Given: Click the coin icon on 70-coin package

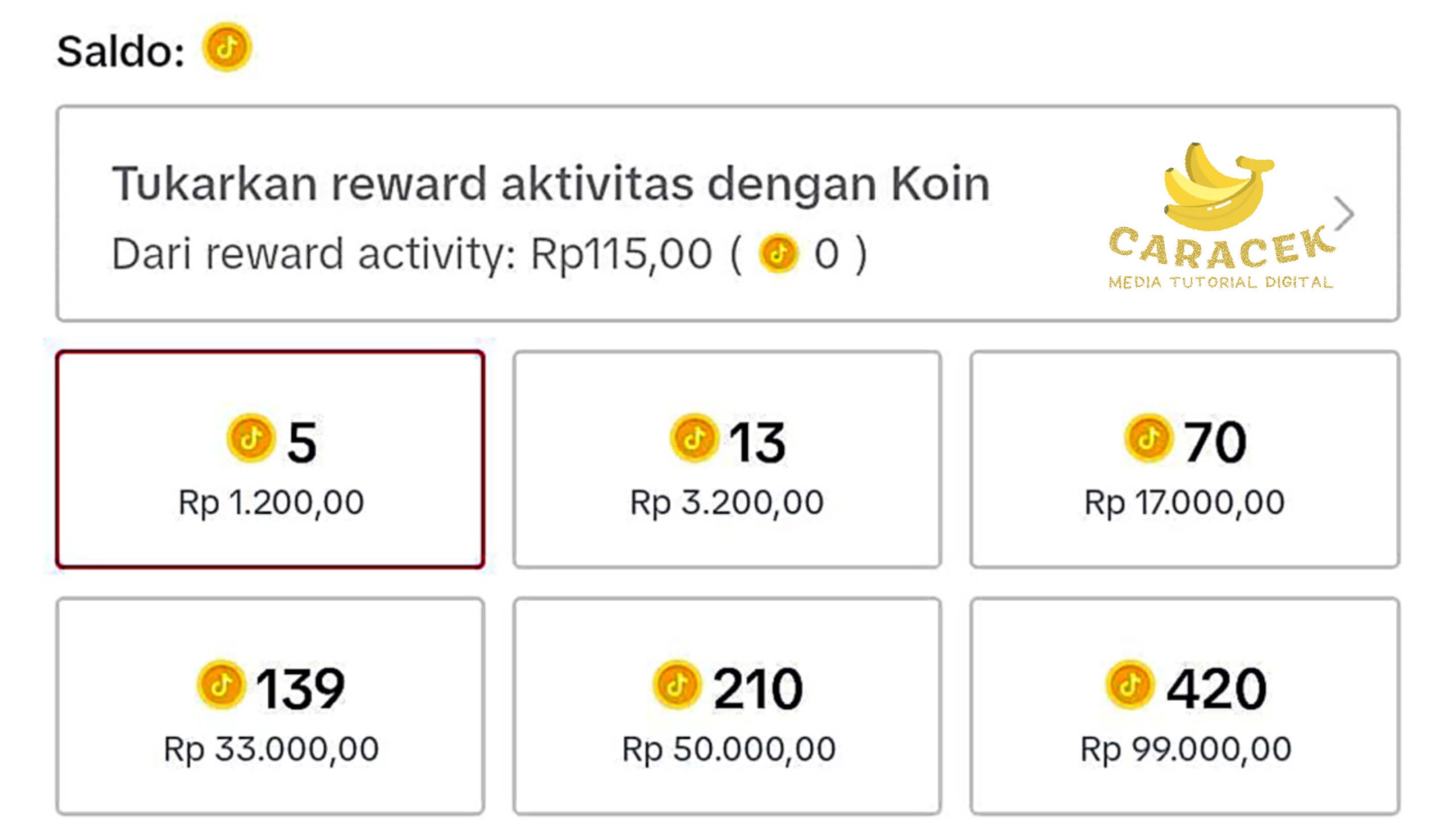Looking at the screenshot, I should tap(1148, 439).
